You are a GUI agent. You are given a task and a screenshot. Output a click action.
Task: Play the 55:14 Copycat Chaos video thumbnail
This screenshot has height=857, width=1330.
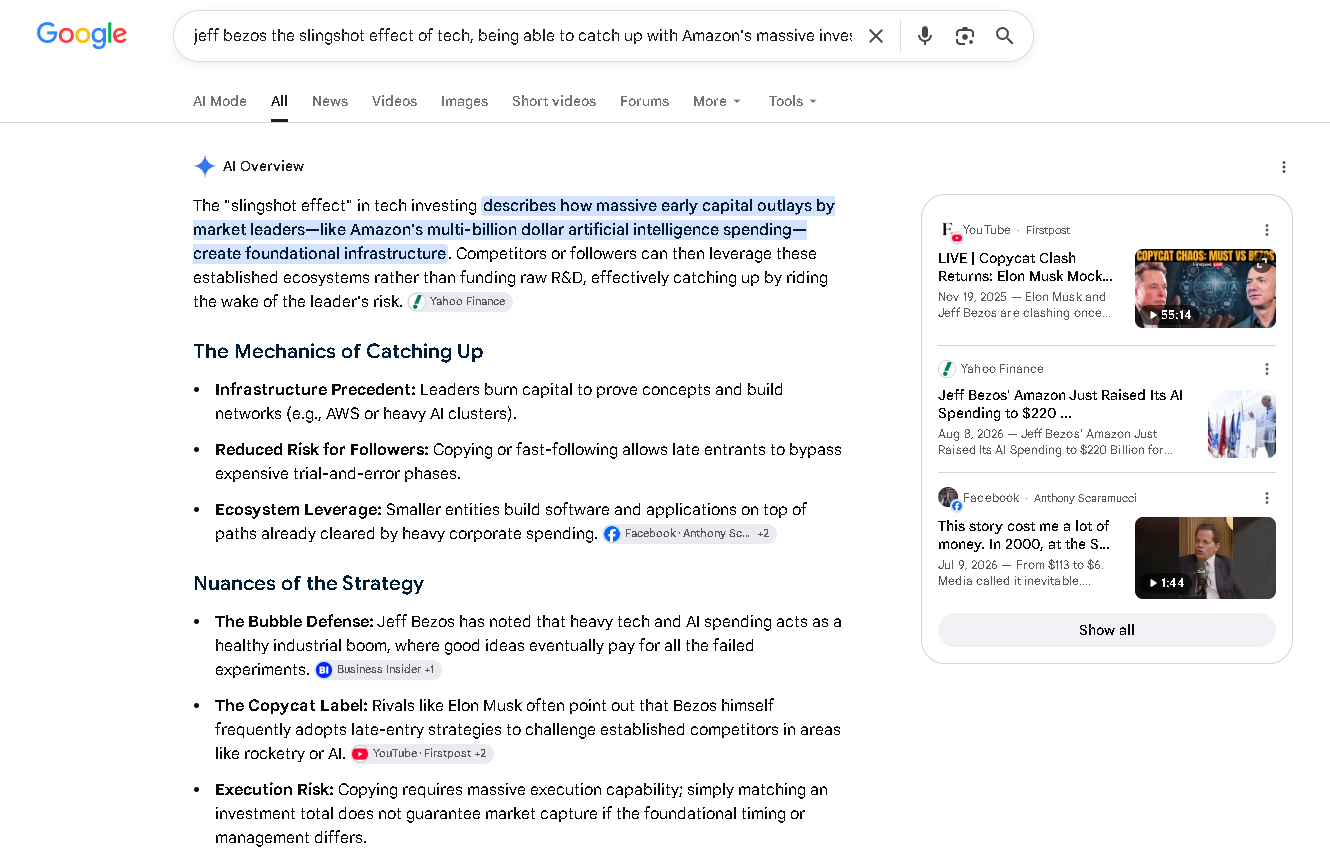(1205, 288)
